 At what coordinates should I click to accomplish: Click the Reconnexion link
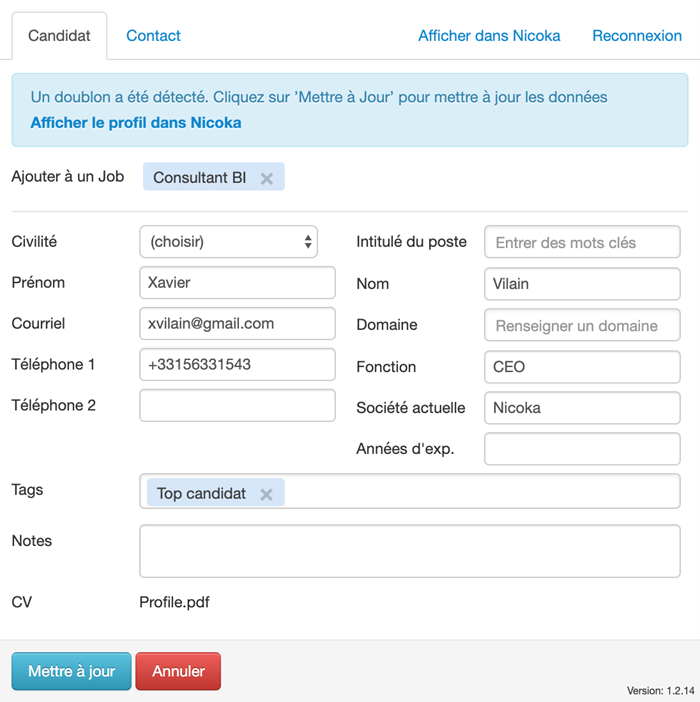[x=636, y=35]
